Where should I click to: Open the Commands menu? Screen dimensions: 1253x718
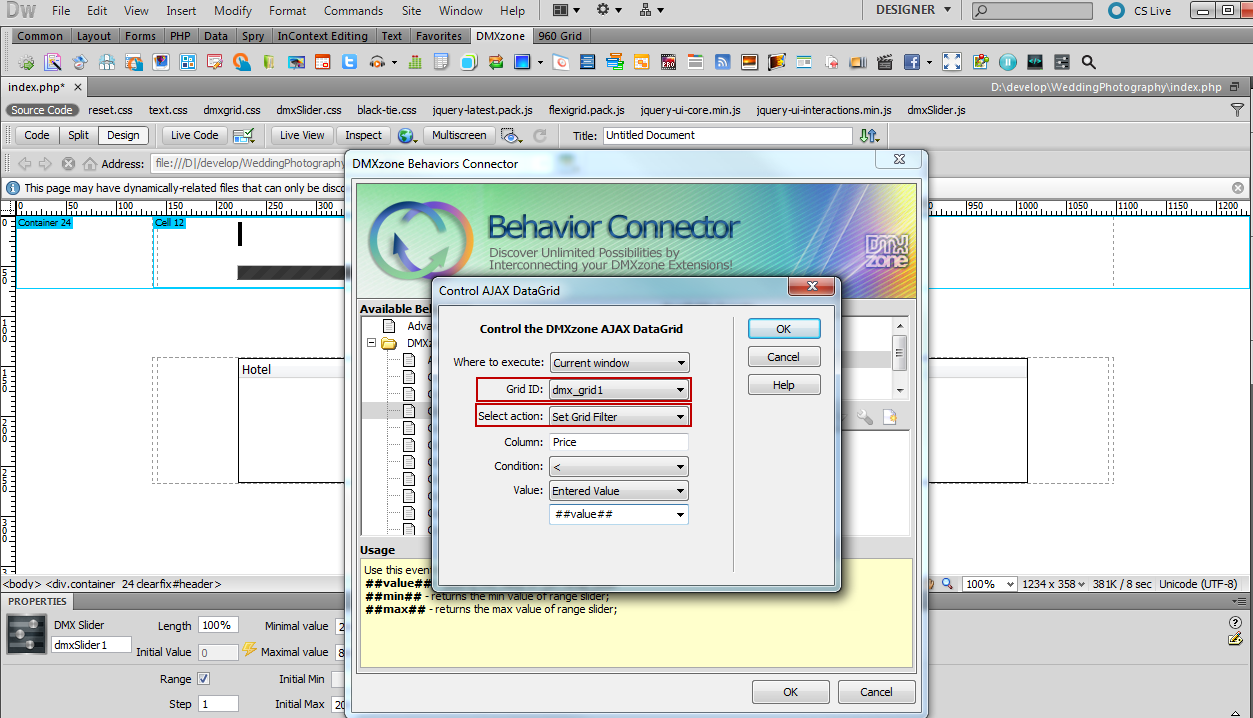tap(353, 11)
